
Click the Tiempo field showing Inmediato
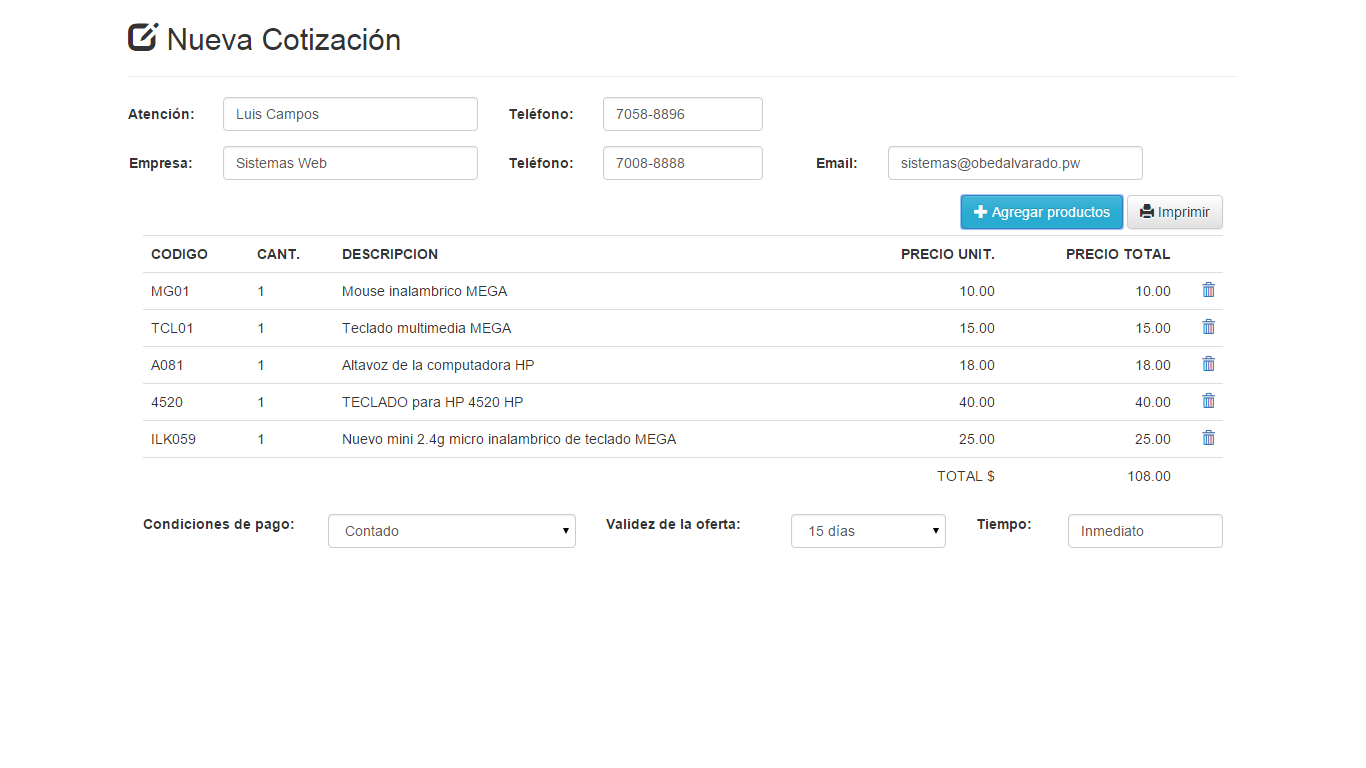tap(1144, 531)
